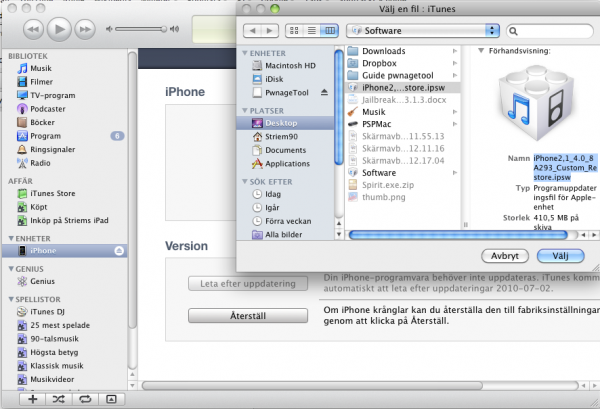Image resolution: width=600 pixels, height=409 pixels.
Task: Skip to previous track in iTunes
Action: 33,29
